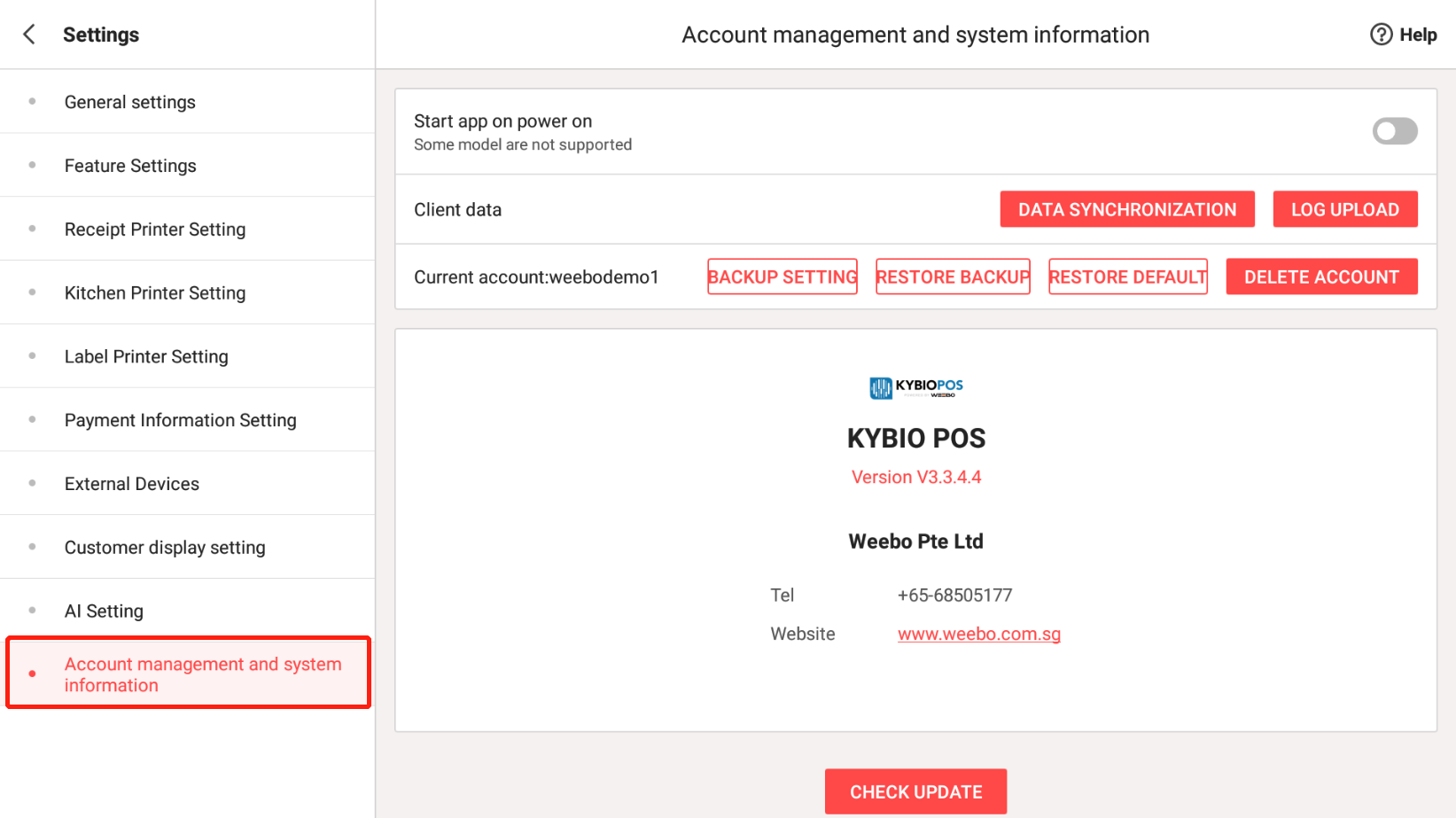
Task: Click the phone number +65-68505177
Action: point(954,596)
